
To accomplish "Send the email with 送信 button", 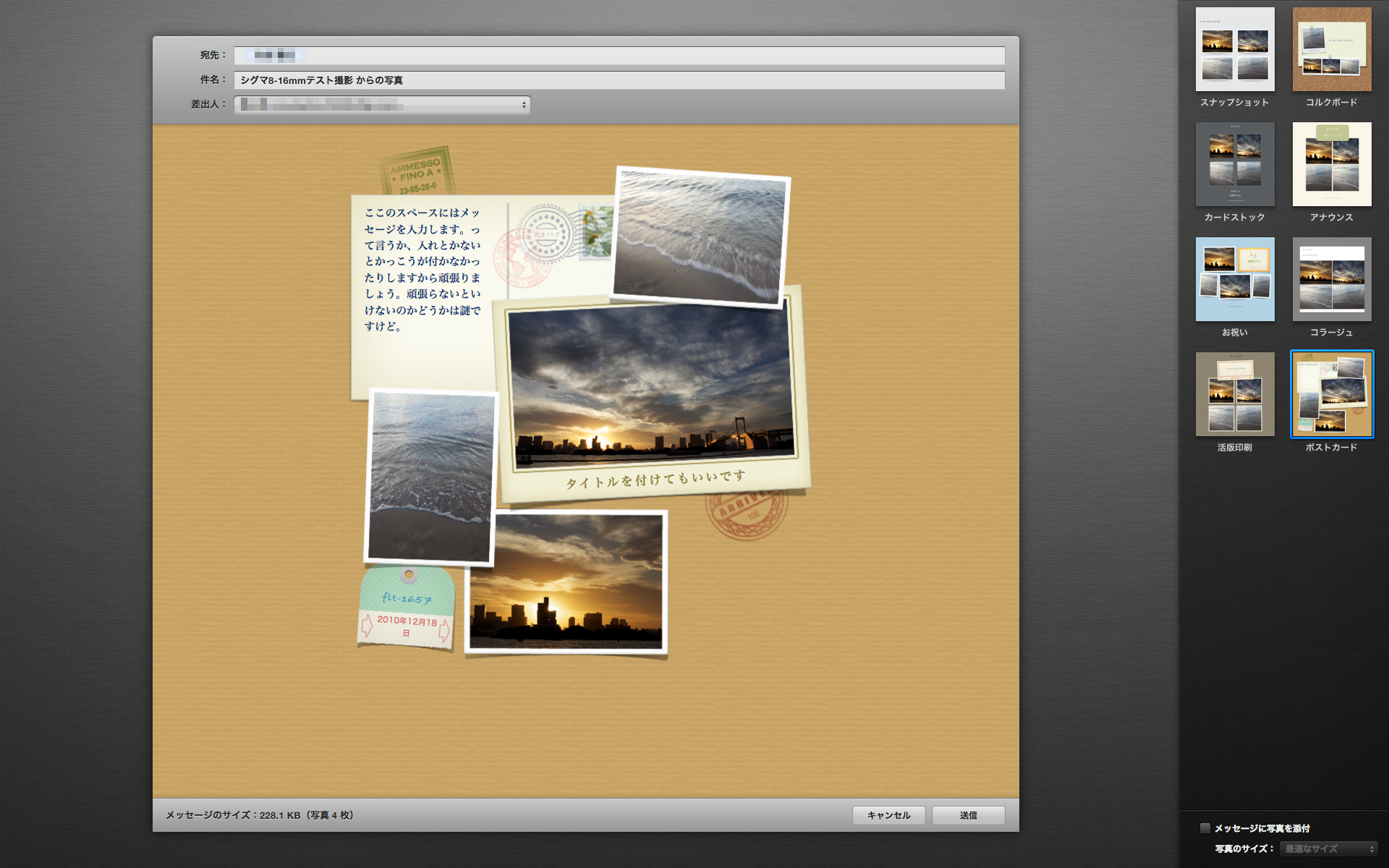I will pyautogui.click(x=967, y=814).
